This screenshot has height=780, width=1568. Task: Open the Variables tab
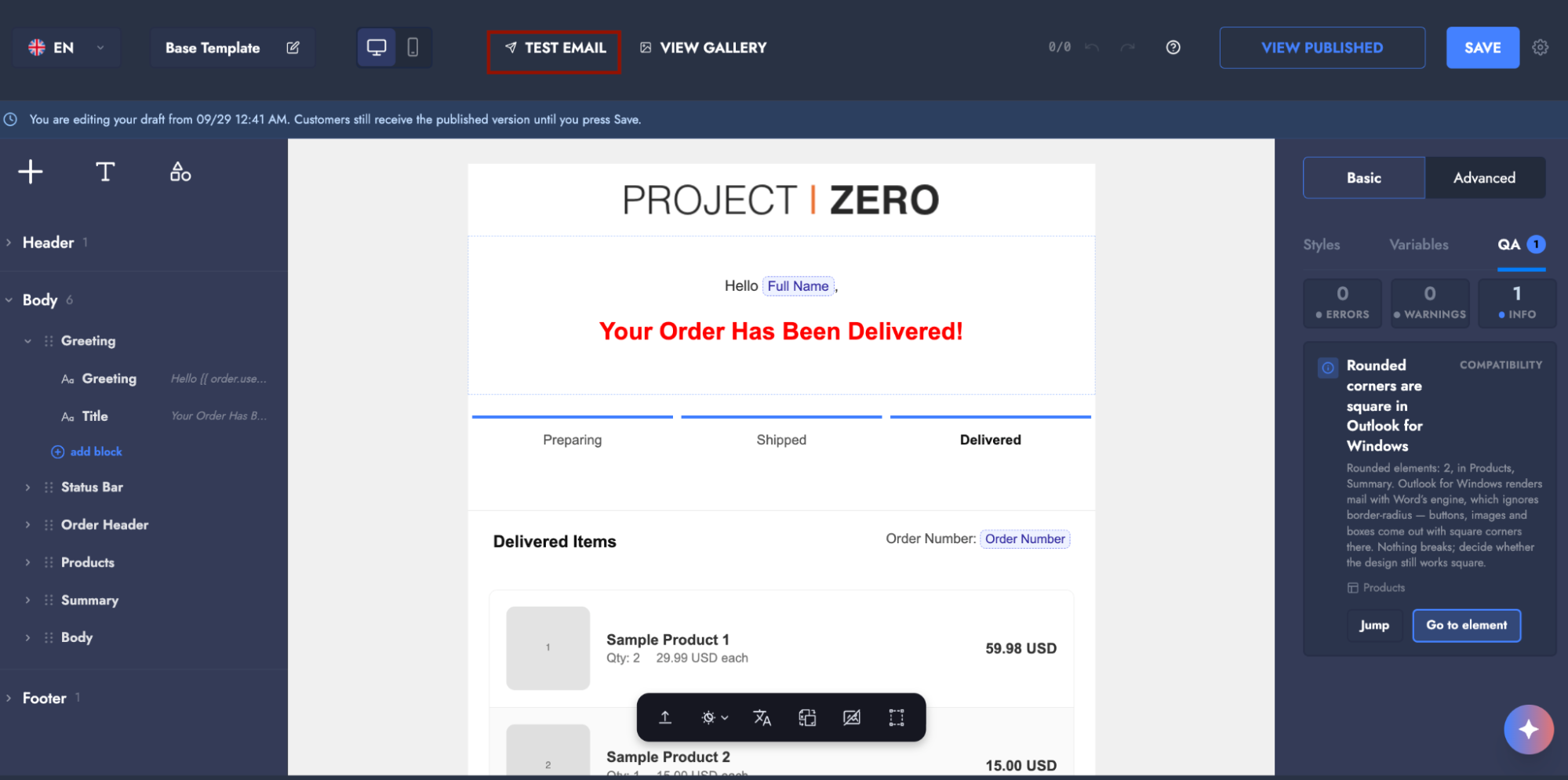tap(1419, 245)
